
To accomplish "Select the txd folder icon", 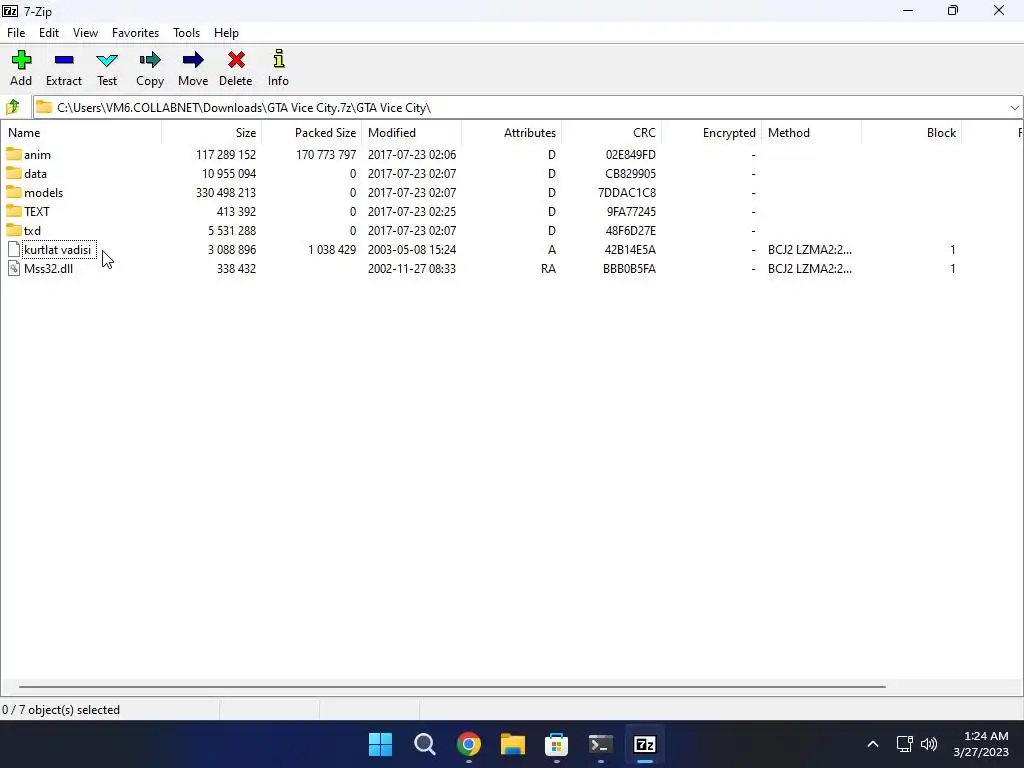I will point(14,230).
